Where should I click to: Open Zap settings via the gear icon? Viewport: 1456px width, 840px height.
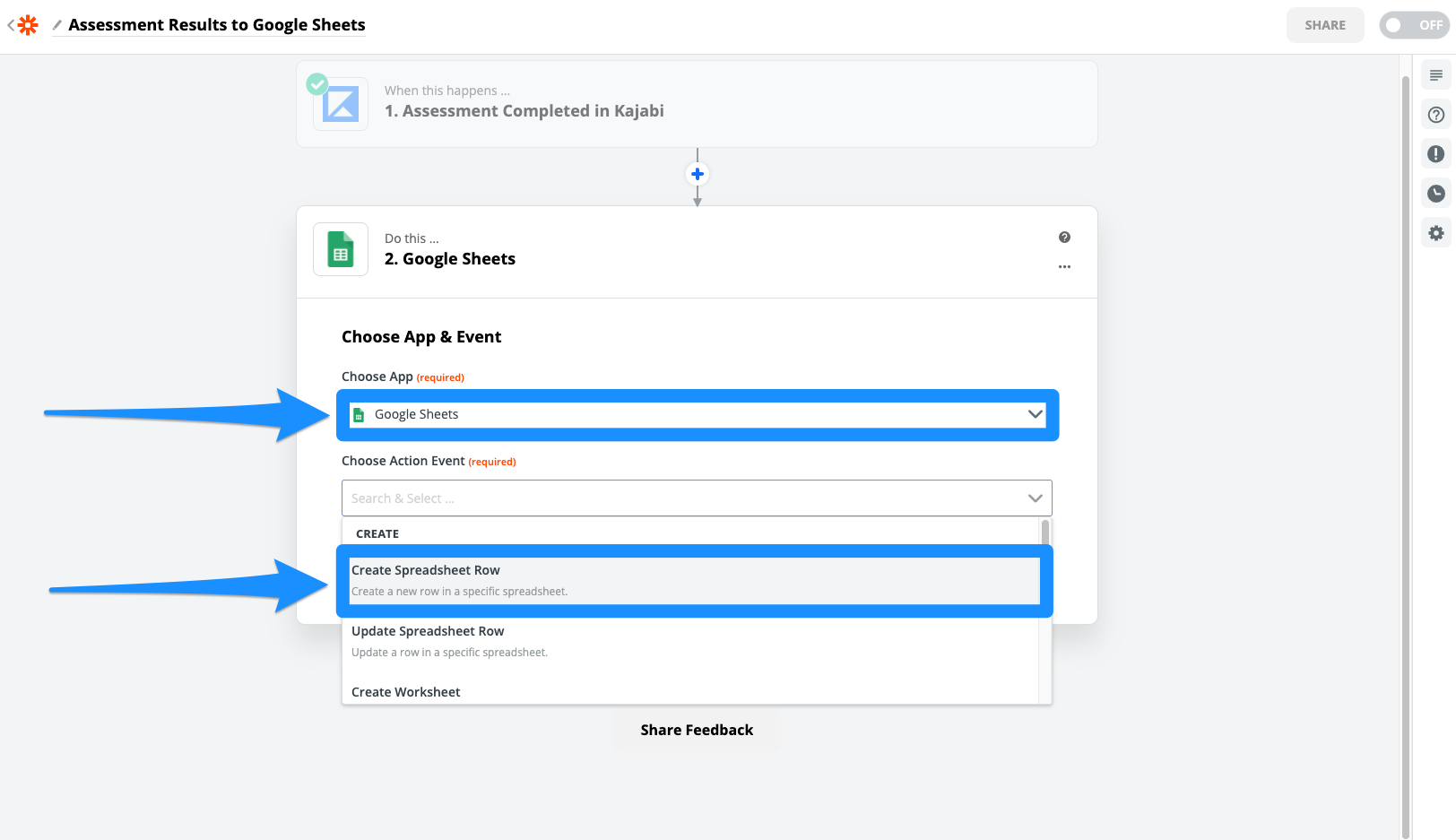pyautogui.click(x=1435, y=233)
